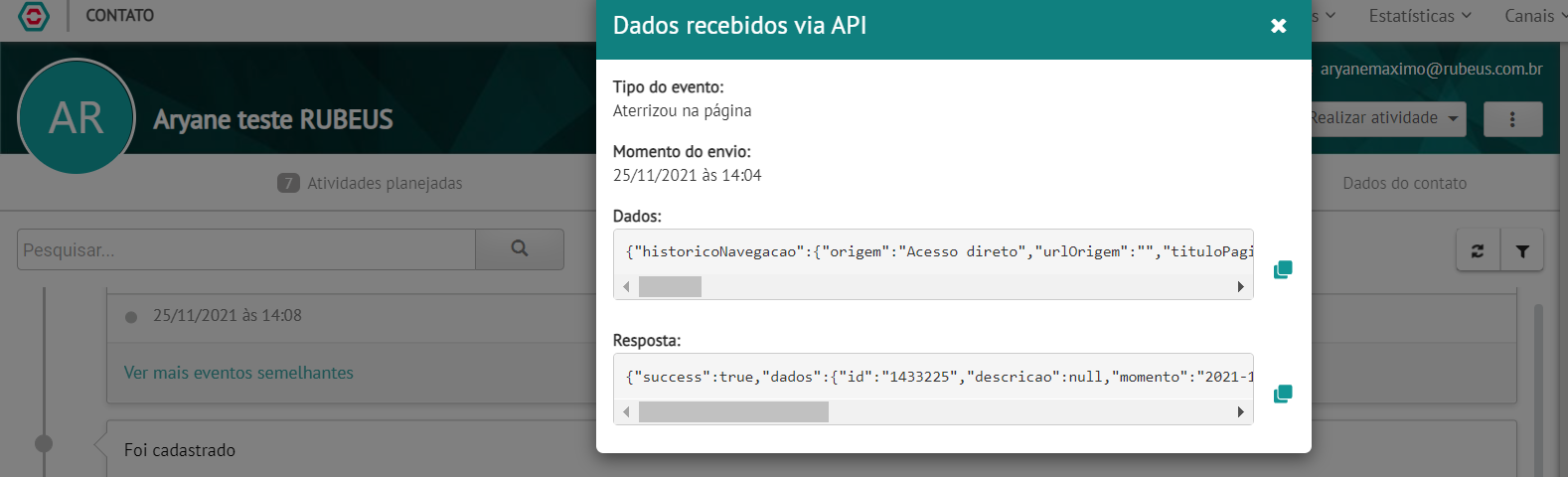1568x477 pixels.
Task: Click the search magnifier button
Action: point(520,249)
